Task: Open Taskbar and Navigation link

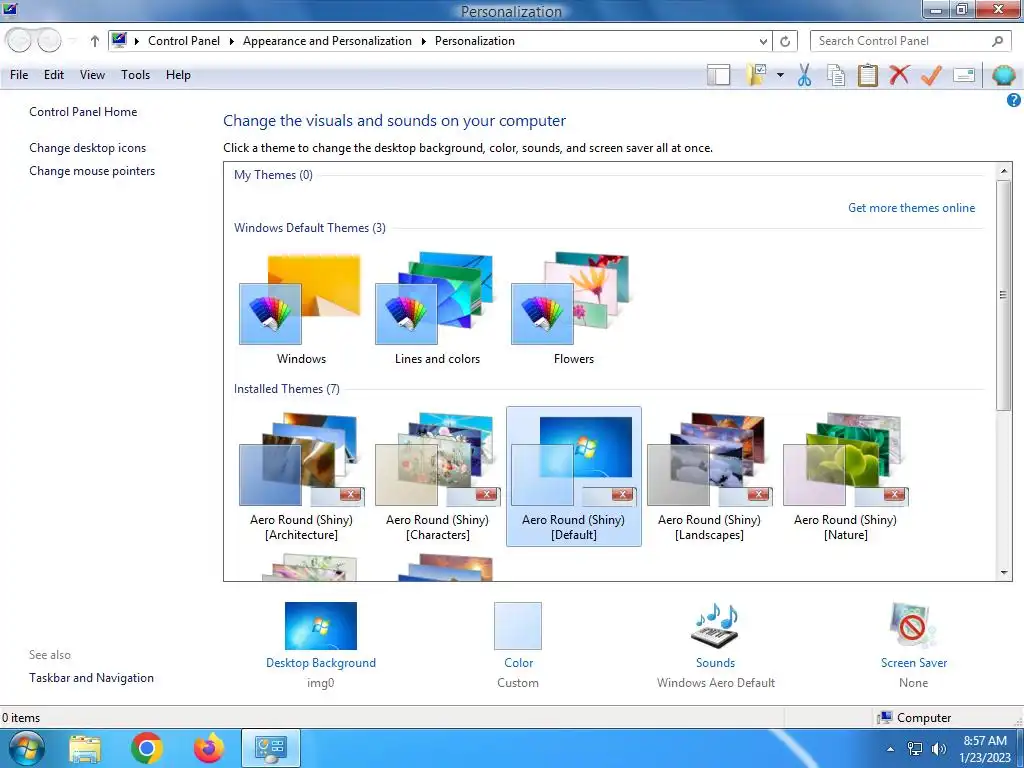Action: (91, 678)
